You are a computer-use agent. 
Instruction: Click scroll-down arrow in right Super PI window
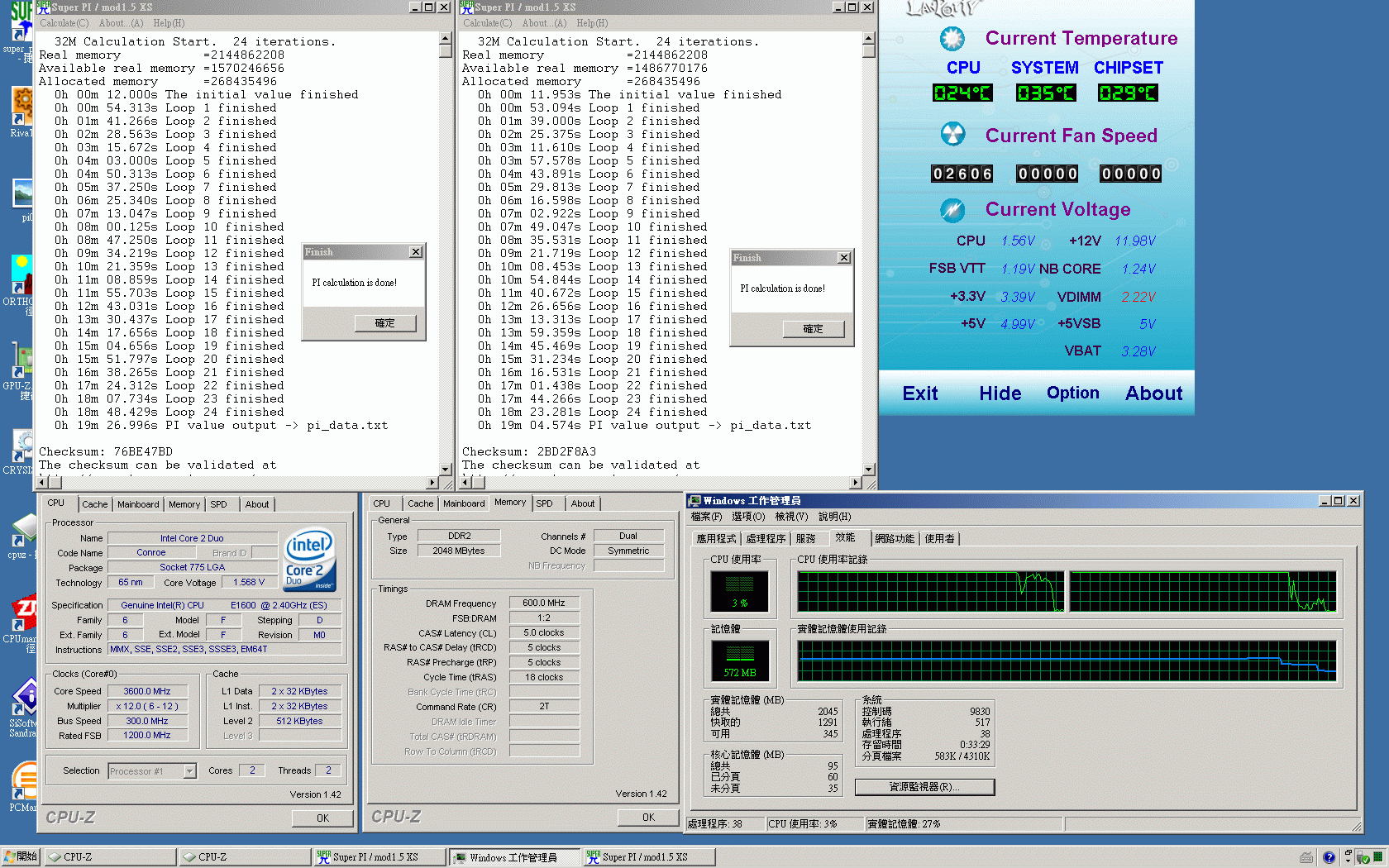coord(868,469)
